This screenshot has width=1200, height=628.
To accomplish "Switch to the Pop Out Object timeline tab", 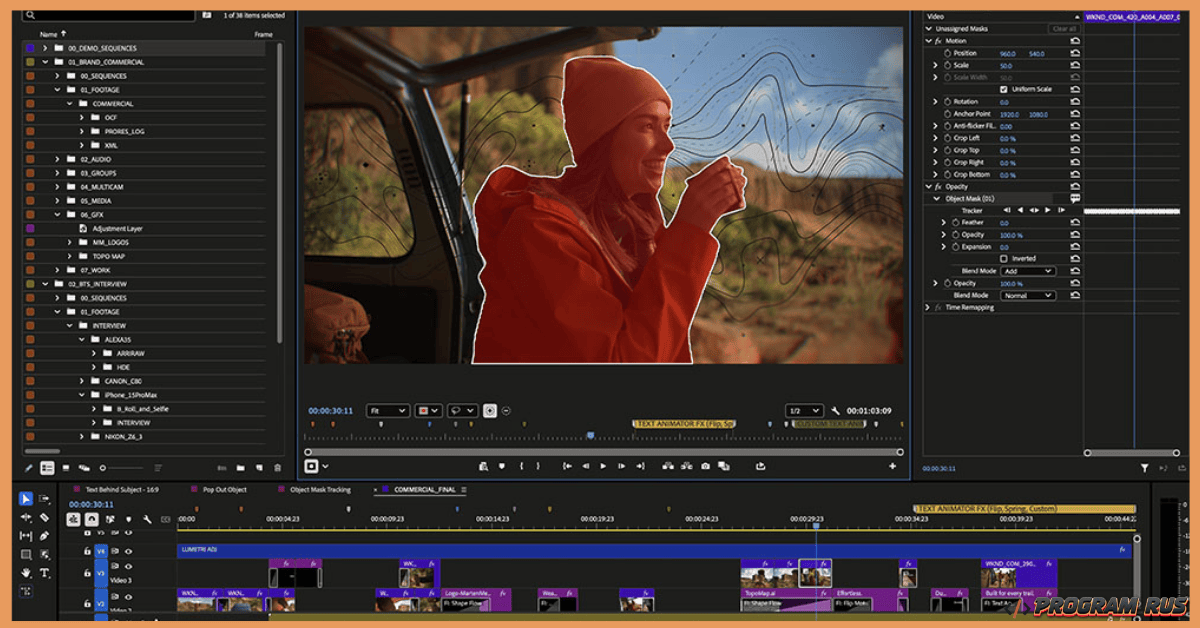I will point(225,490).
